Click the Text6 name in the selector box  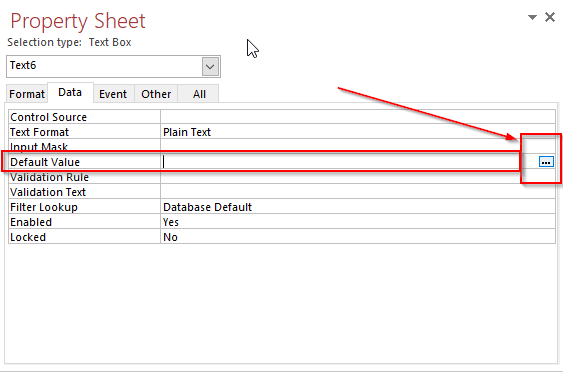tap(23, 65)
